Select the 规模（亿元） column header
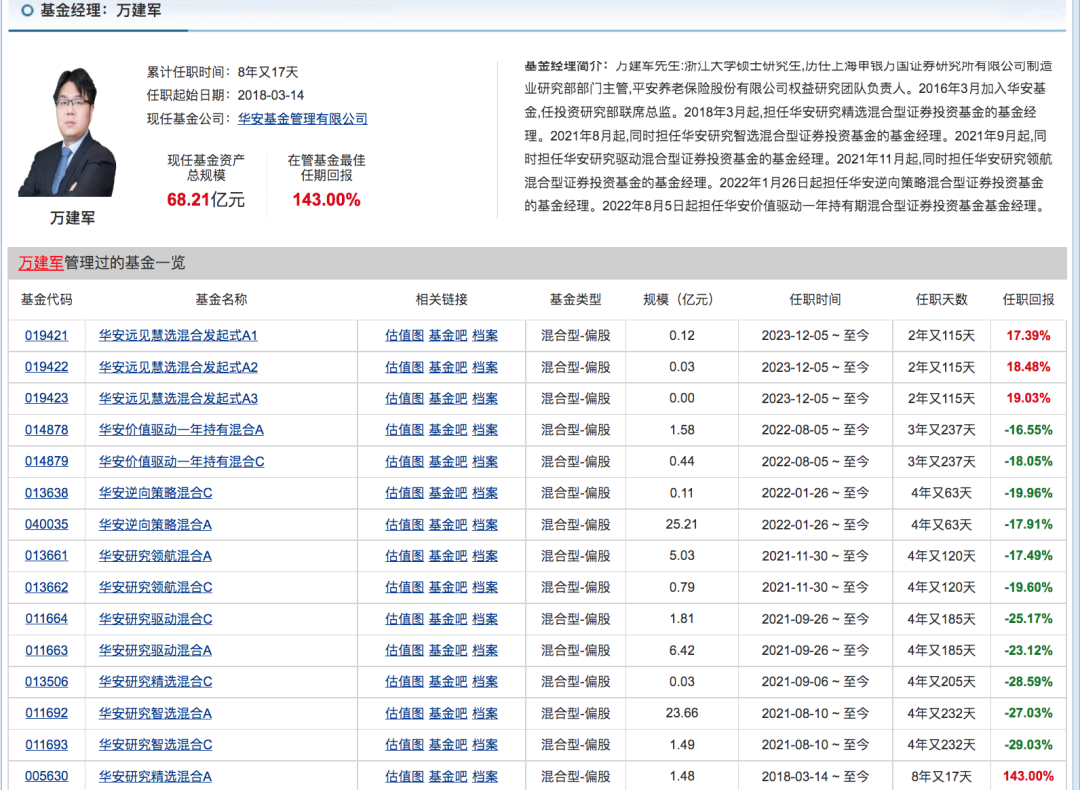The image size is (1080, 790). 678,300
